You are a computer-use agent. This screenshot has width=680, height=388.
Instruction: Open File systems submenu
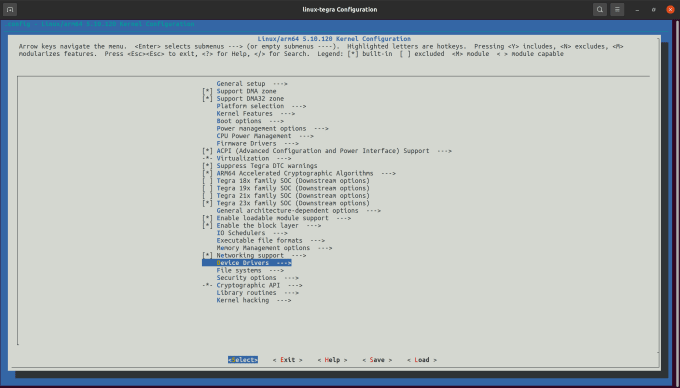[x=250, y=271]
